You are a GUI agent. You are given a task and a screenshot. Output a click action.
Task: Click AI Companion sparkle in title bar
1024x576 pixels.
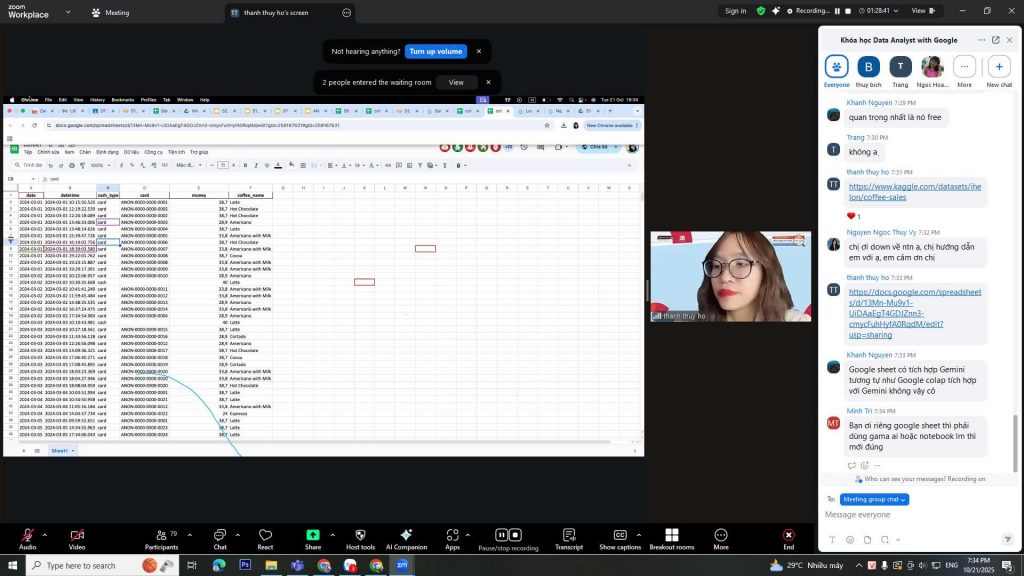(776, 11)
